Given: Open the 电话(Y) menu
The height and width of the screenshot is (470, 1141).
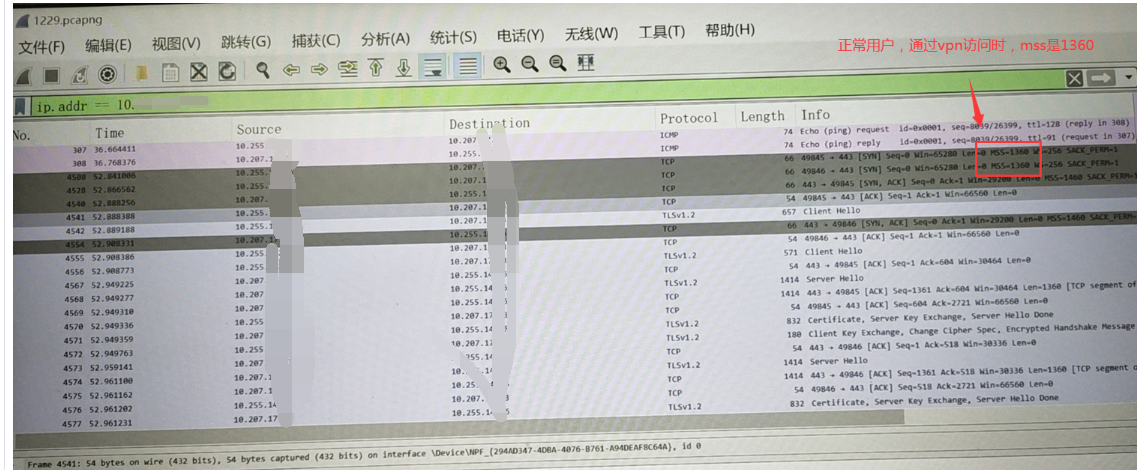Looking at the screenshot, I should 521,36.
